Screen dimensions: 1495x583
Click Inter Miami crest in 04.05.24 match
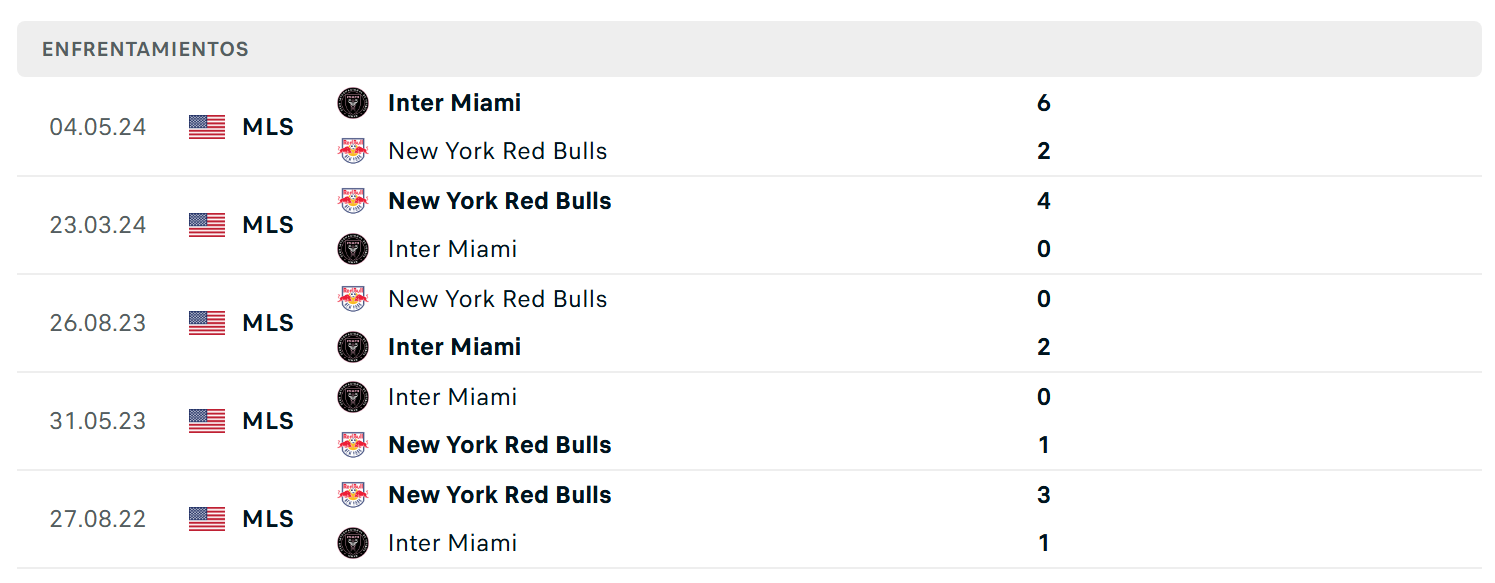pos(353,103)
